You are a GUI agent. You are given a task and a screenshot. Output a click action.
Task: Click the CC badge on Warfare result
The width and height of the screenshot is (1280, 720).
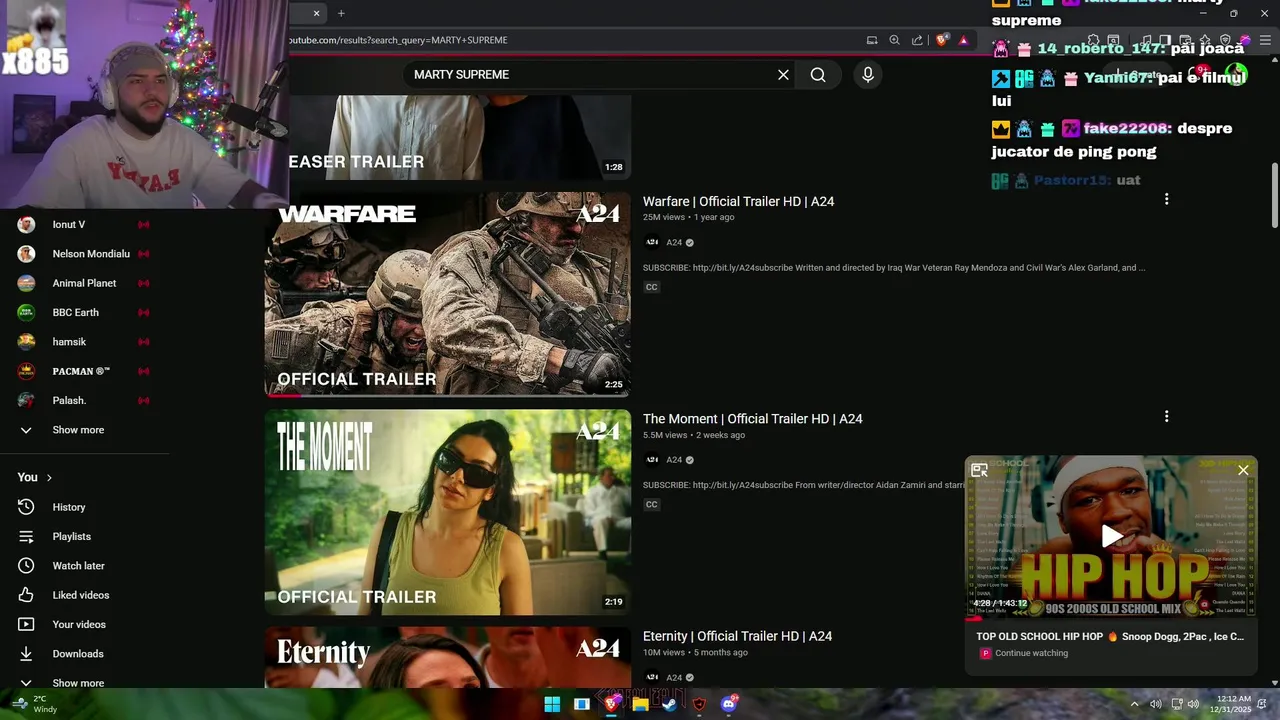click(651, 287)
